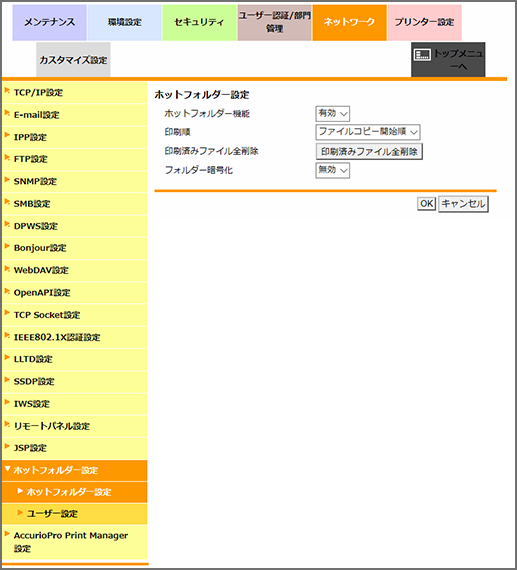
Task: Click arrow icon beside IPP設定
Action: tap(7, 135)
